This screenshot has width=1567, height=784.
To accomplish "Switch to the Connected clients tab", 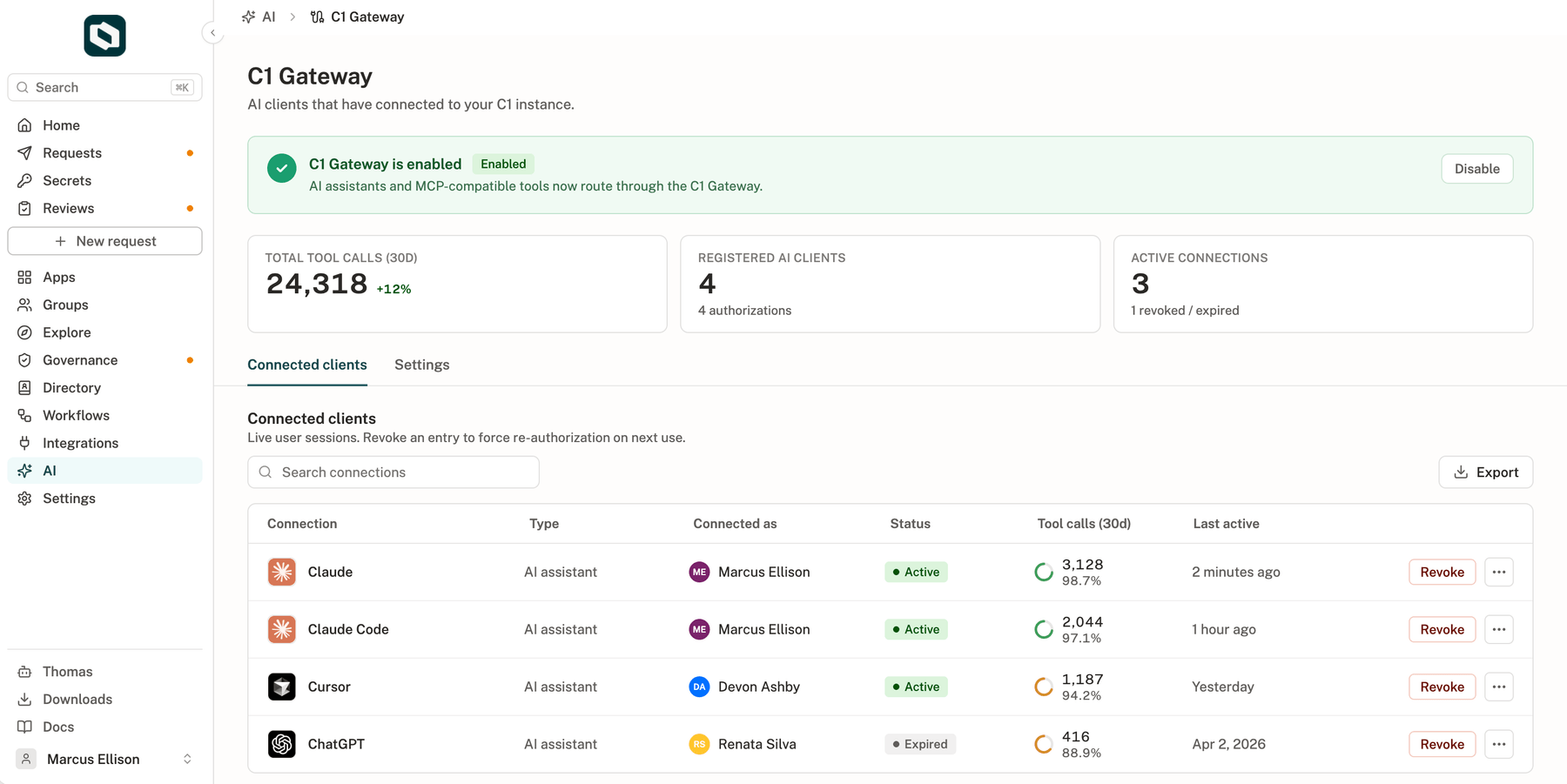I will [x=307, y=365].
